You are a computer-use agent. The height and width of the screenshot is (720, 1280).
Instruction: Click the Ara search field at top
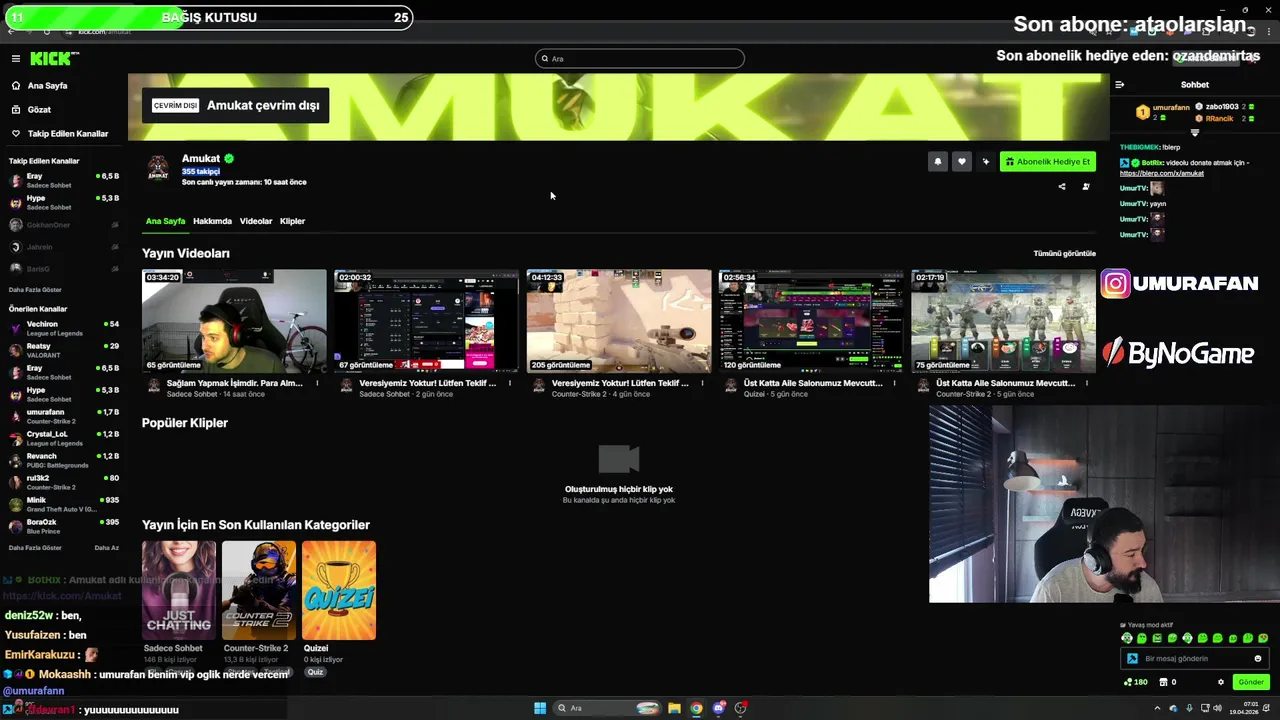tap(640, 59)
